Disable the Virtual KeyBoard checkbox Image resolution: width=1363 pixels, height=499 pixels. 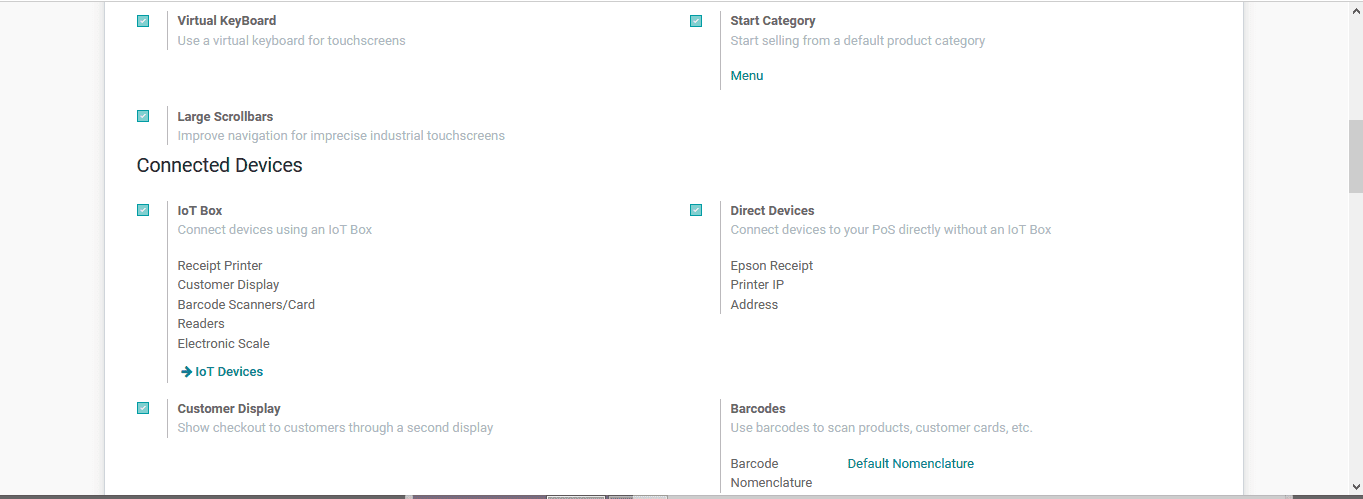click(143, 21)
